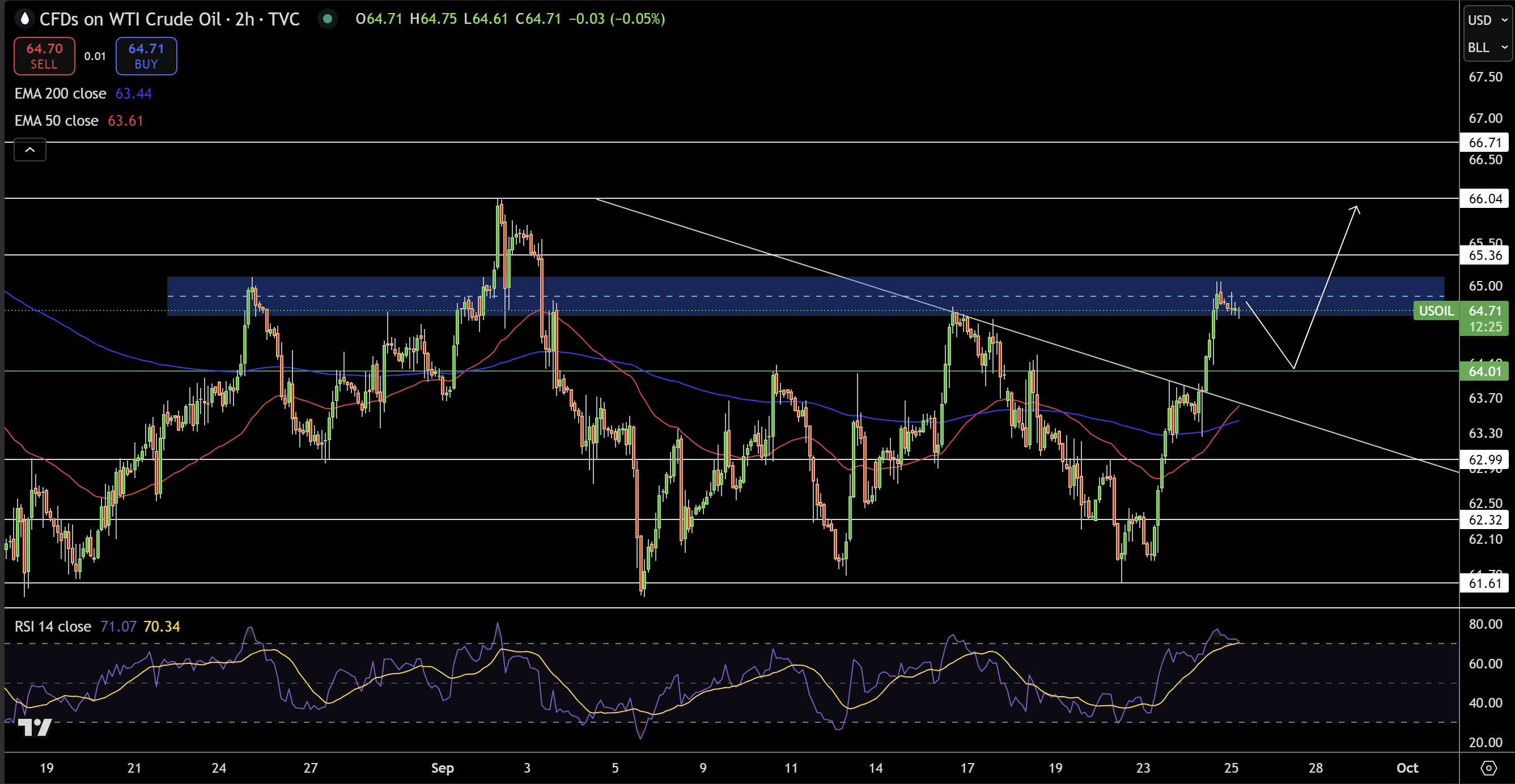The height and width of the screenshot is (784, 1515).
Task: Click the EMA 50 value 63.61
Action: pyautogui.click(x=125, y=121)
